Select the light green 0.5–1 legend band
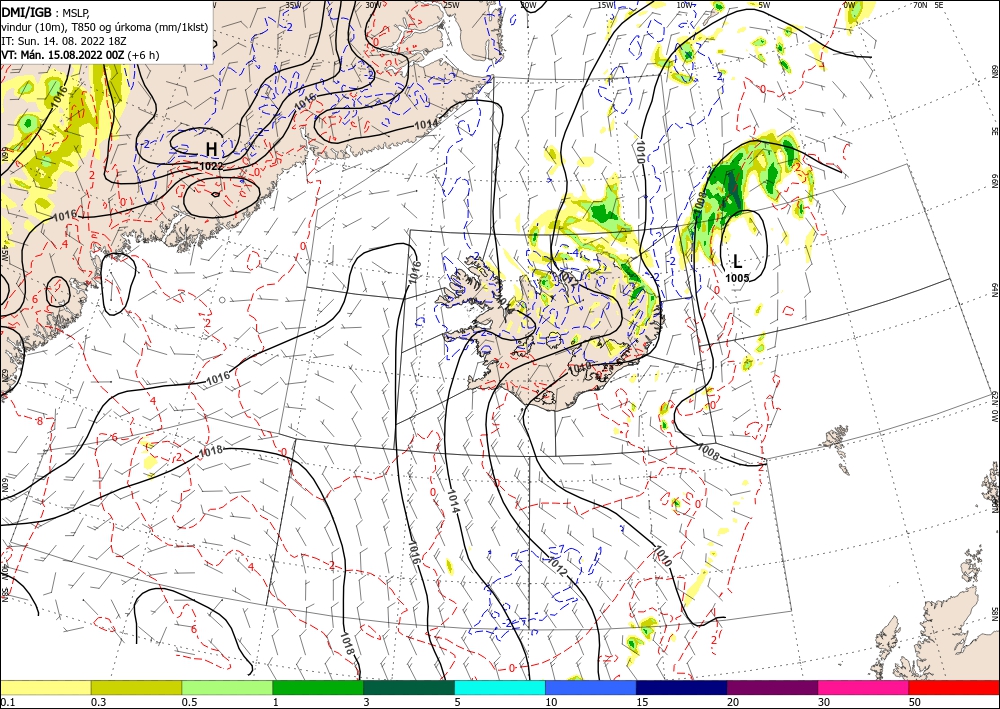The width and height of the screenshot is (1000, 709). pos(227,687)
